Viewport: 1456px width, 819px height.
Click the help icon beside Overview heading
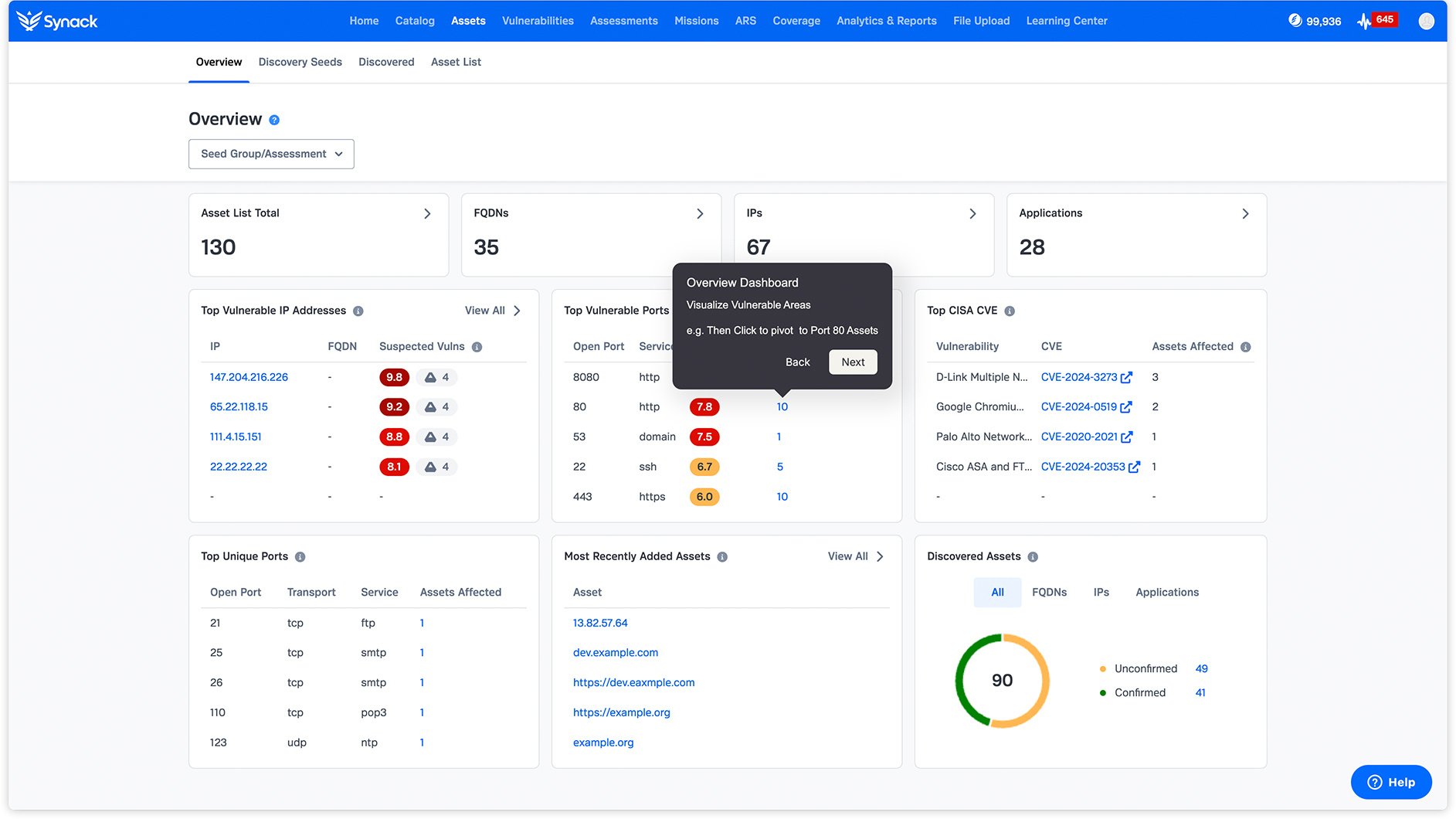[274, 120]
